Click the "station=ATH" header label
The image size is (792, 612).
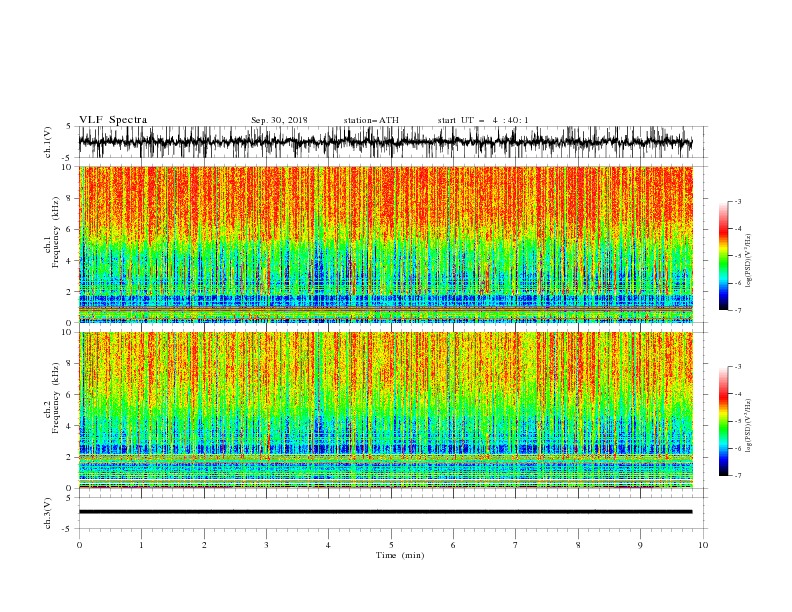pyautogui.click(x=371, y=120)
